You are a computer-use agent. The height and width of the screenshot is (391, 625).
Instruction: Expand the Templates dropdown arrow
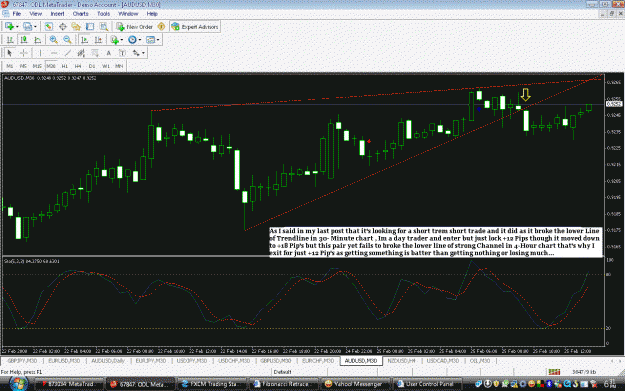[158, 40]
